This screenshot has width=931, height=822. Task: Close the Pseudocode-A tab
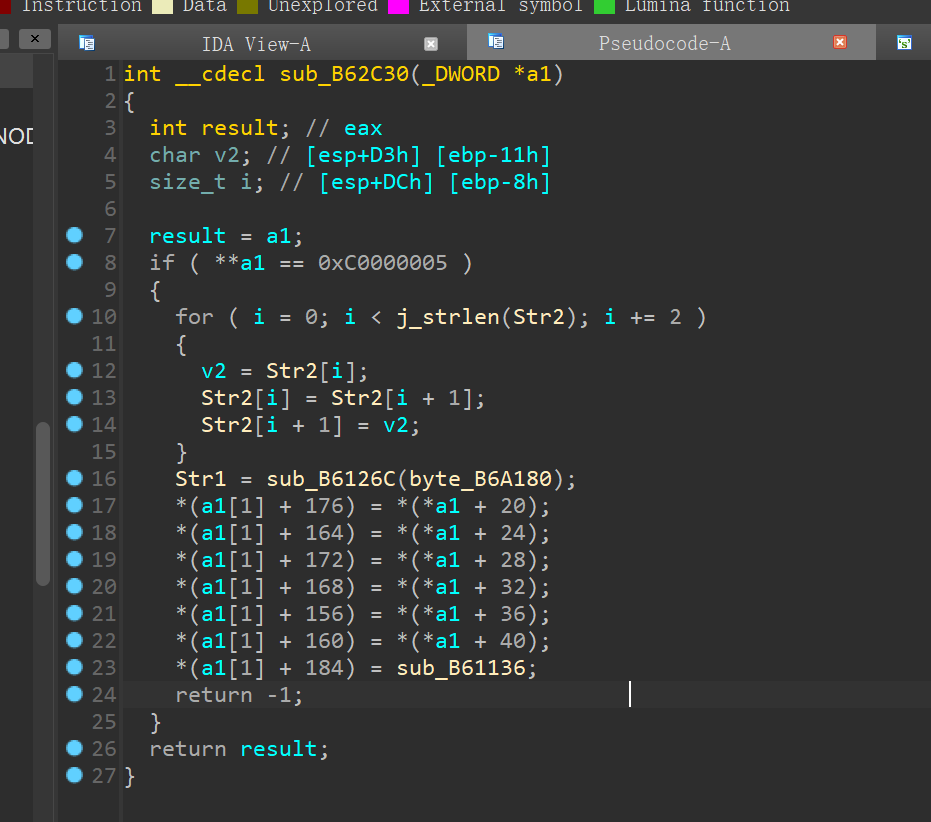click(840, 42)
